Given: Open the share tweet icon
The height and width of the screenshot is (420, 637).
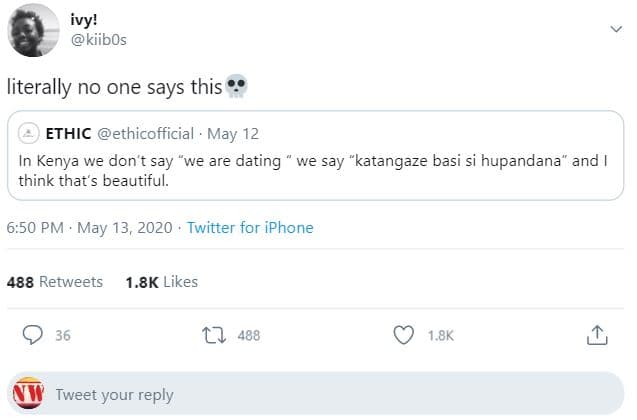Looking at the screenshot, I should point(597,335).
